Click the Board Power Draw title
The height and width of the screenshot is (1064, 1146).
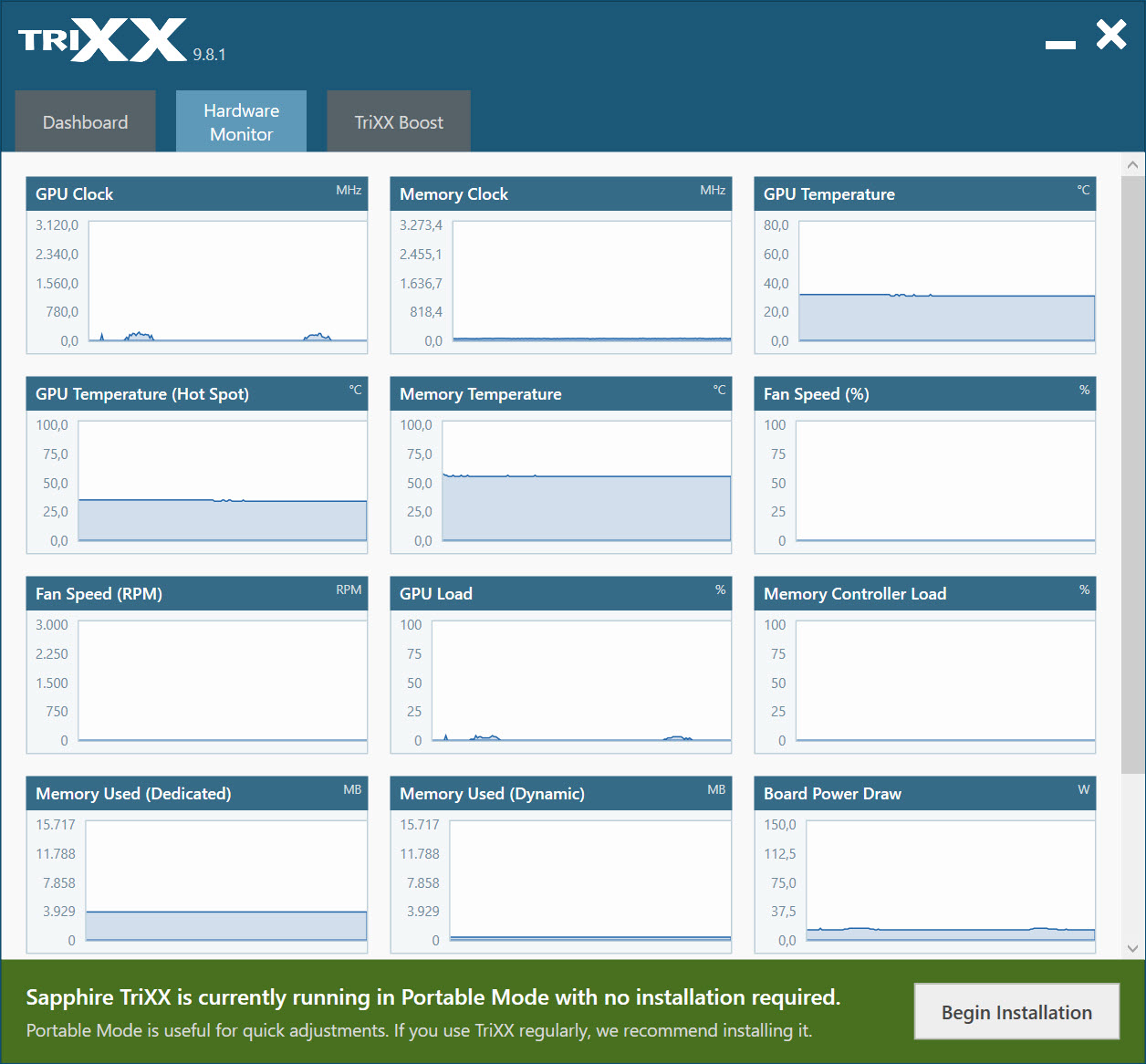click(x=832, y=794)
